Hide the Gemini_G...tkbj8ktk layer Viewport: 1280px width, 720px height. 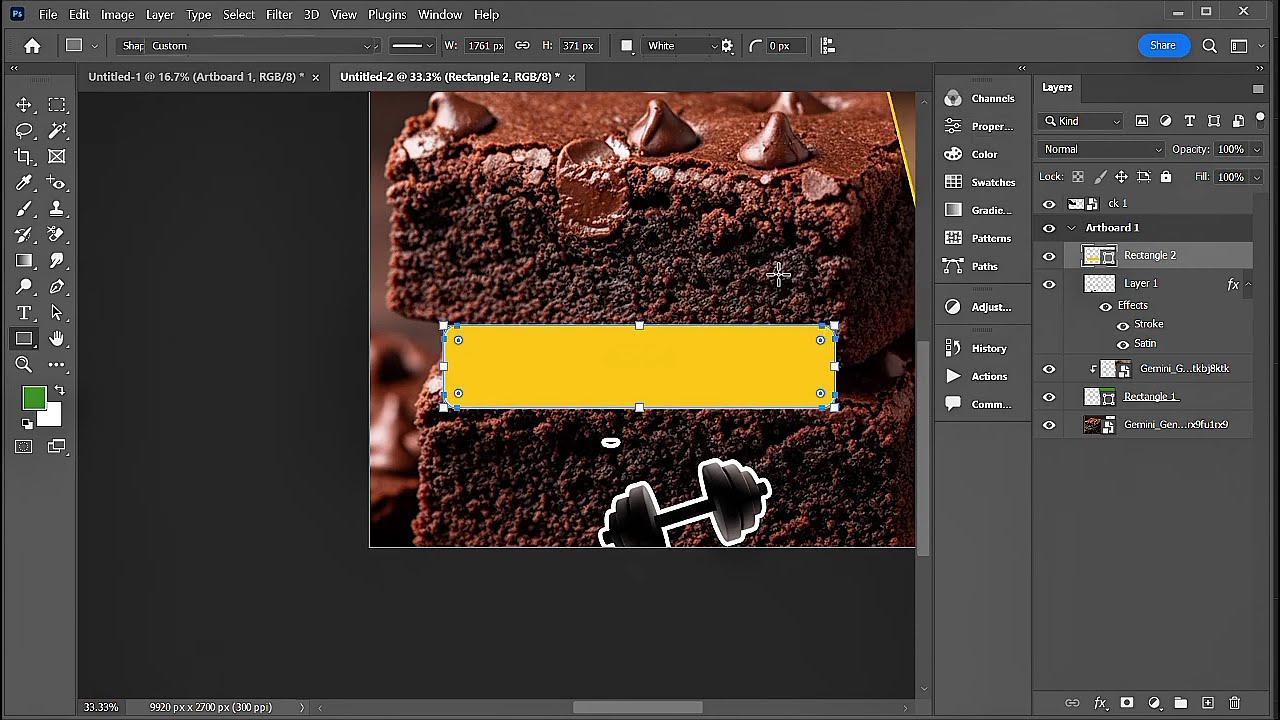coord(1049,369)
